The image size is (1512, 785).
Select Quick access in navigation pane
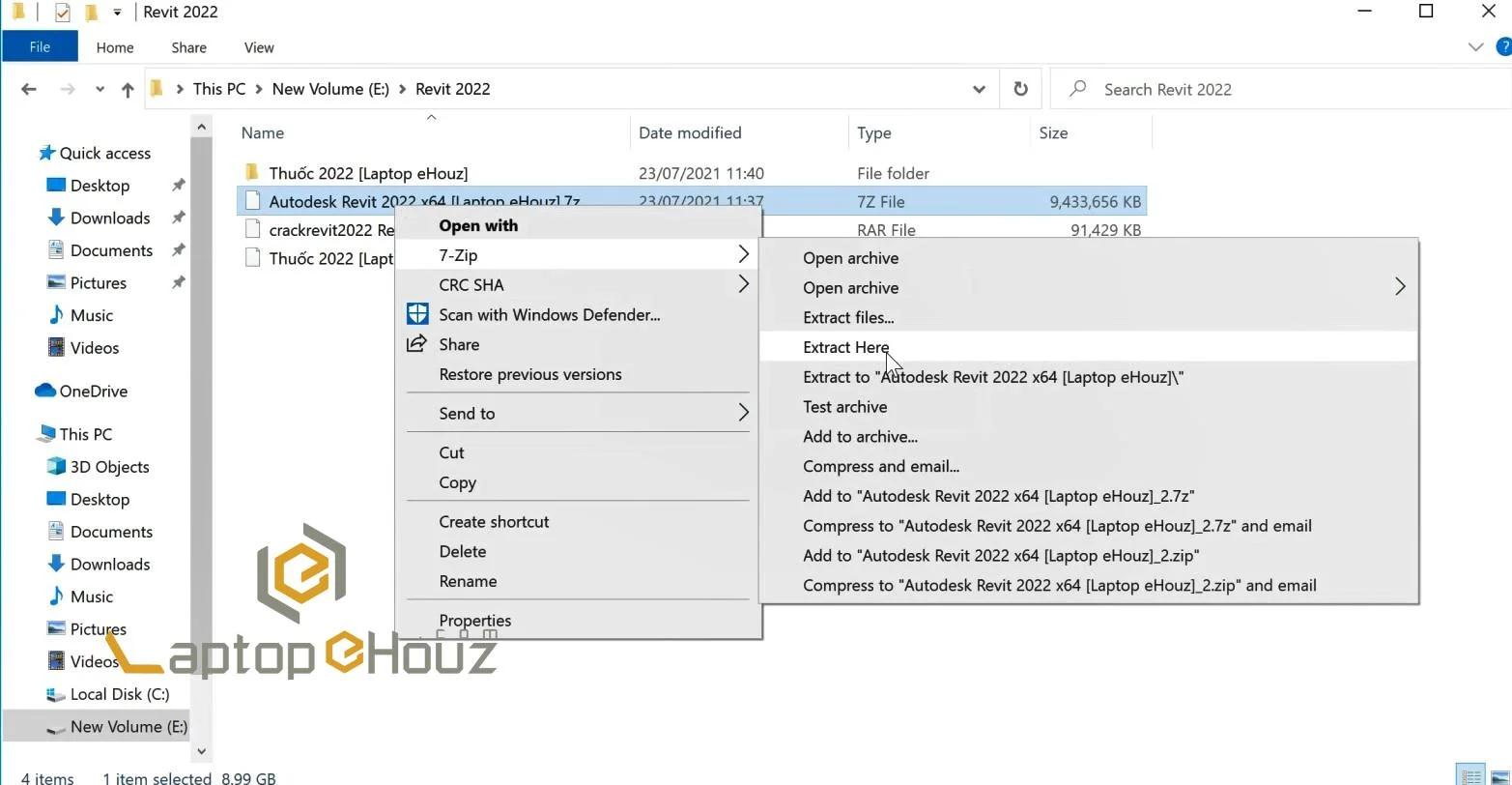point(104,153)
